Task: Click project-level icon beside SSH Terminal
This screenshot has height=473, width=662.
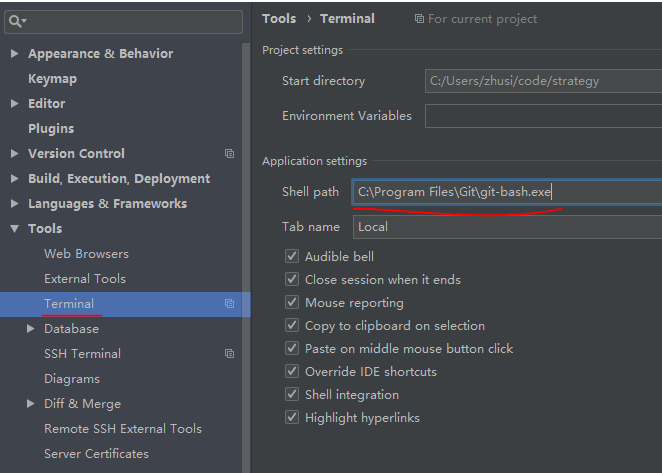Action: 229,353
